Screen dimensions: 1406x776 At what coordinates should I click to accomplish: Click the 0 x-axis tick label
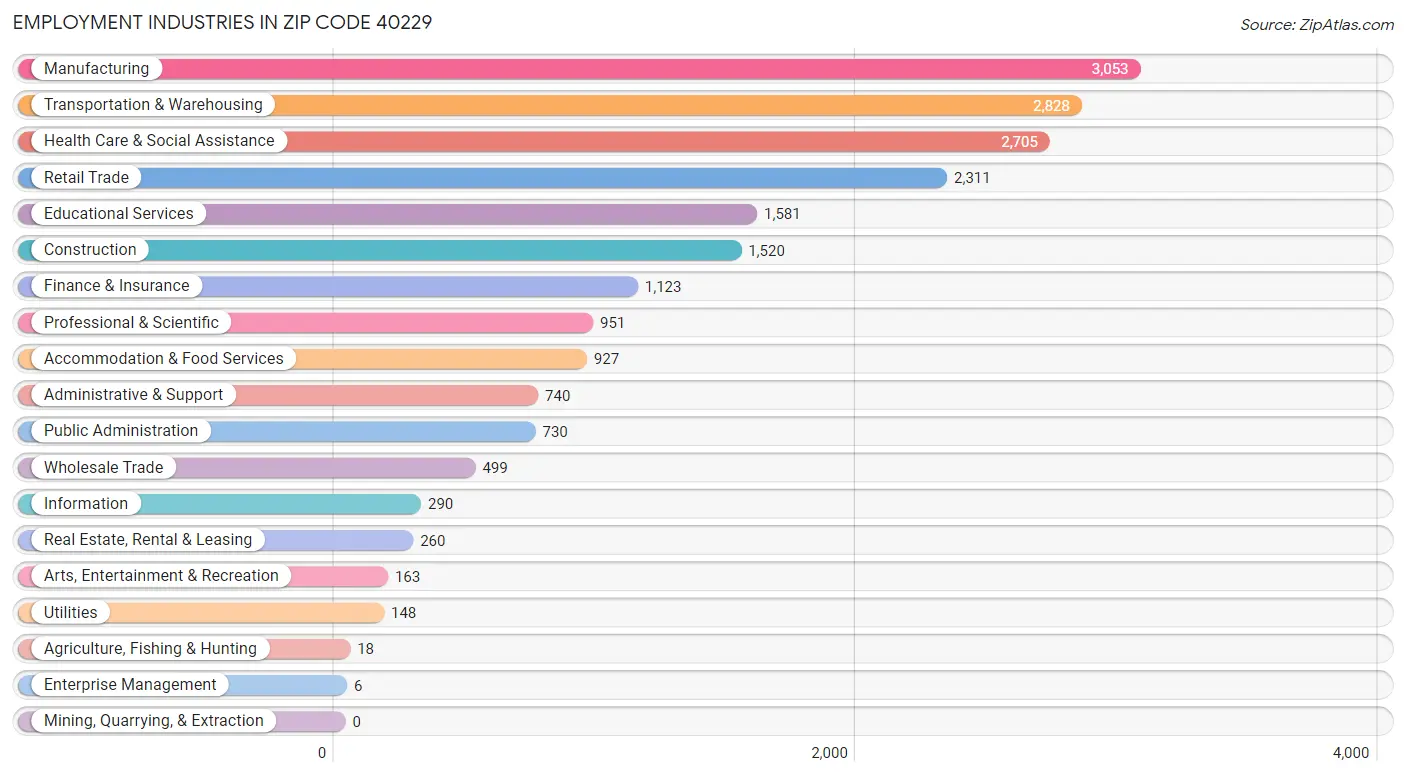point(322,753)
